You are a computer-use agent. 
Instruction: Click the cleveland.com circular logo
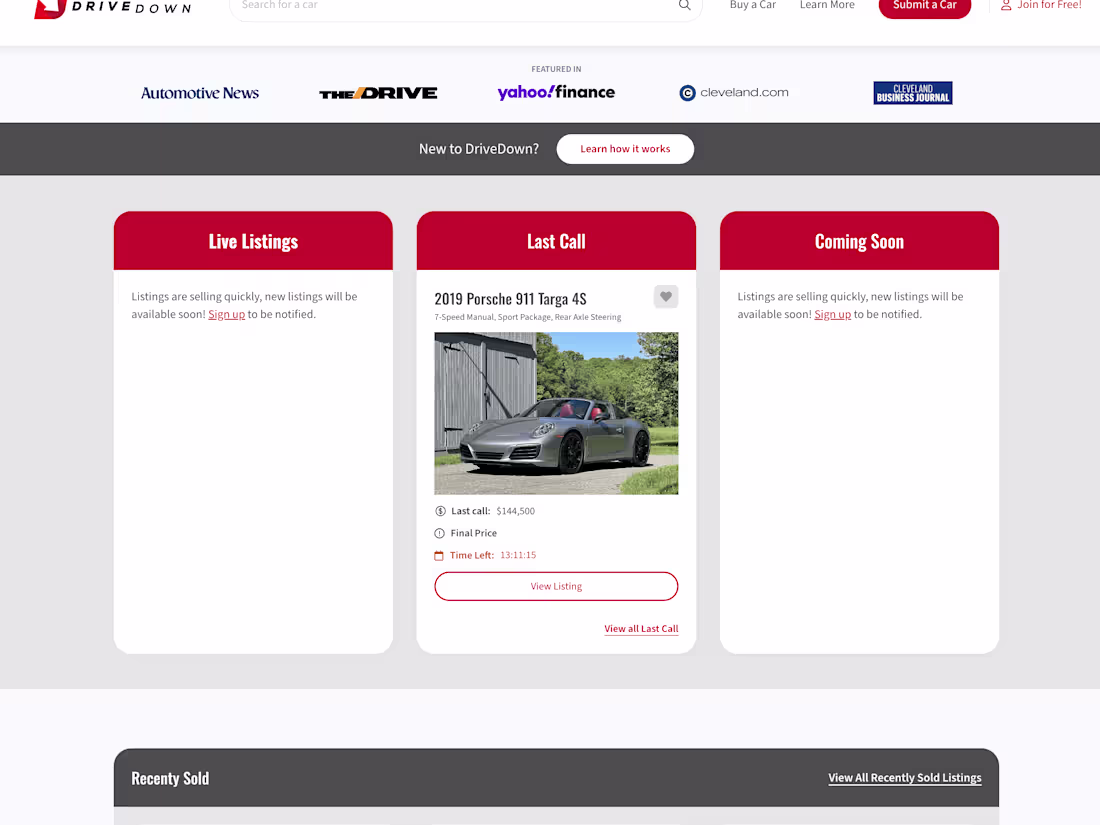pyautogui.click(x=687, y=93)
